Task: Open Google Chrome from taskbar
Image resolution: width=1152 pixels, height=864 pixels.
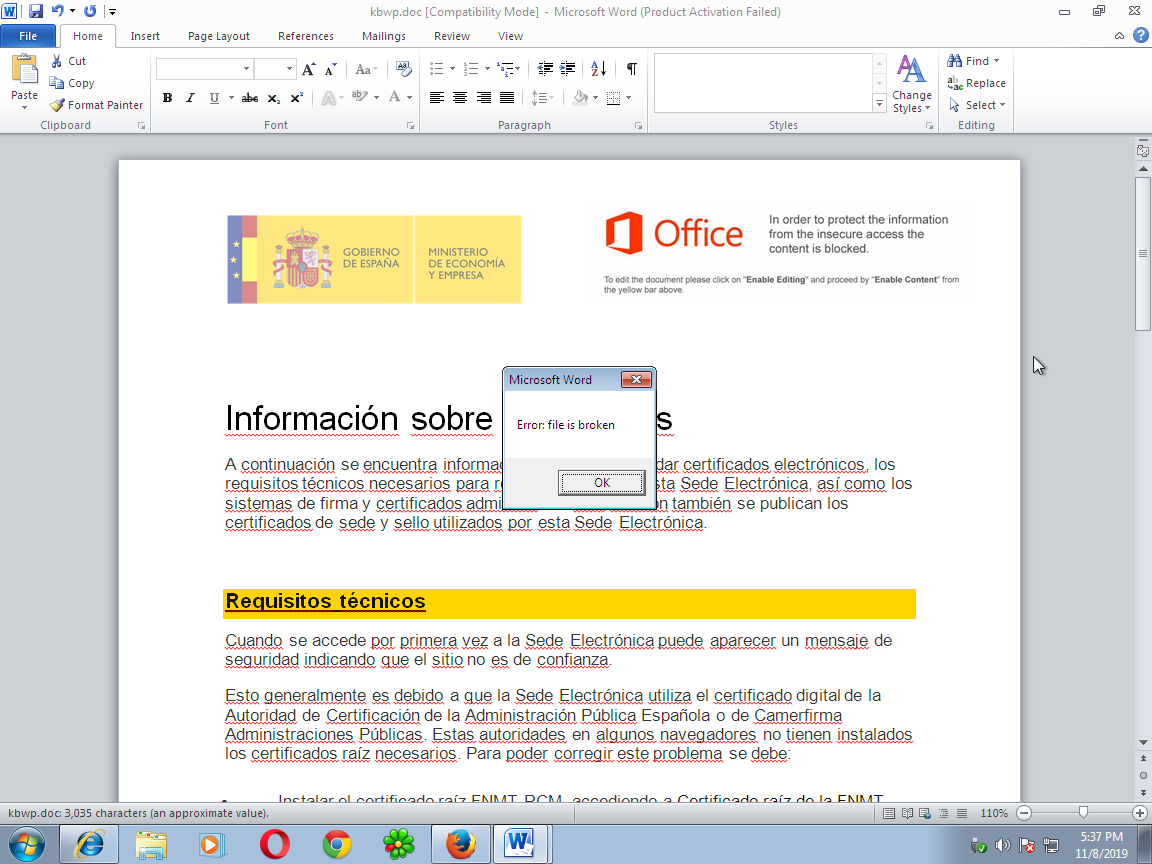Action: click(x=336, y=845)
